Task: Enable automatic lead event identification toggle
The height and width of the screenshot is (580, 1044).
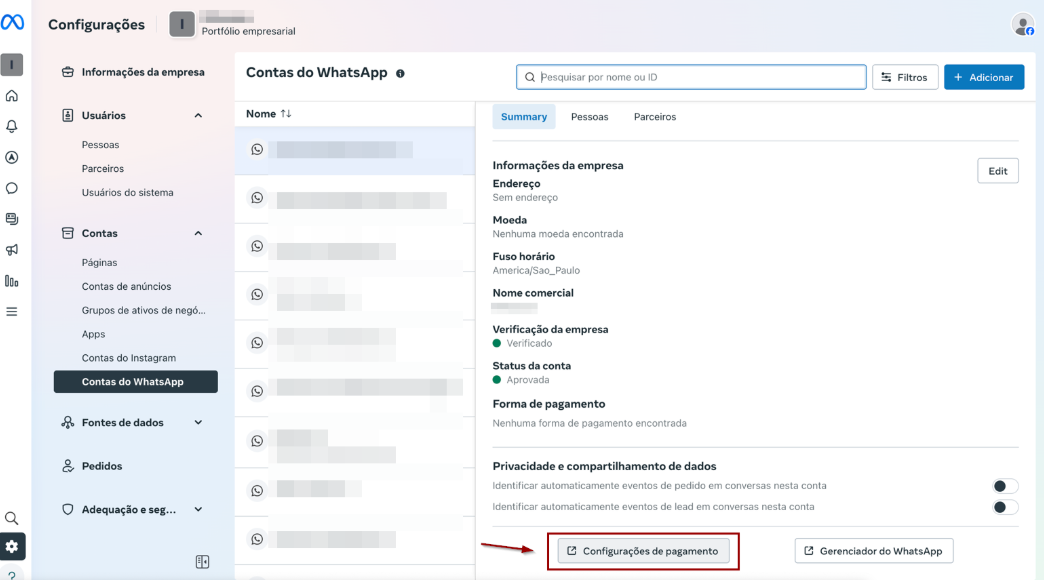Action: [1004, 507]
